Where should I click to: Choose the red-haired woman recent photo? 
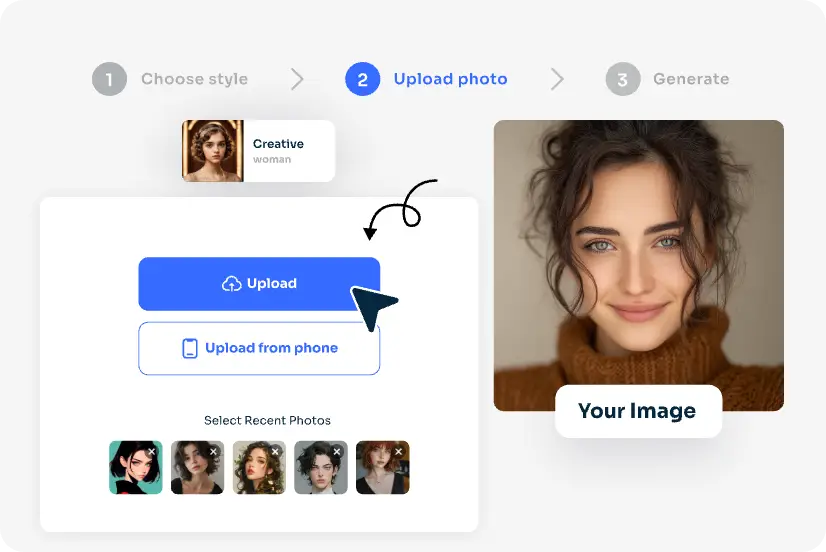point(381,470)
